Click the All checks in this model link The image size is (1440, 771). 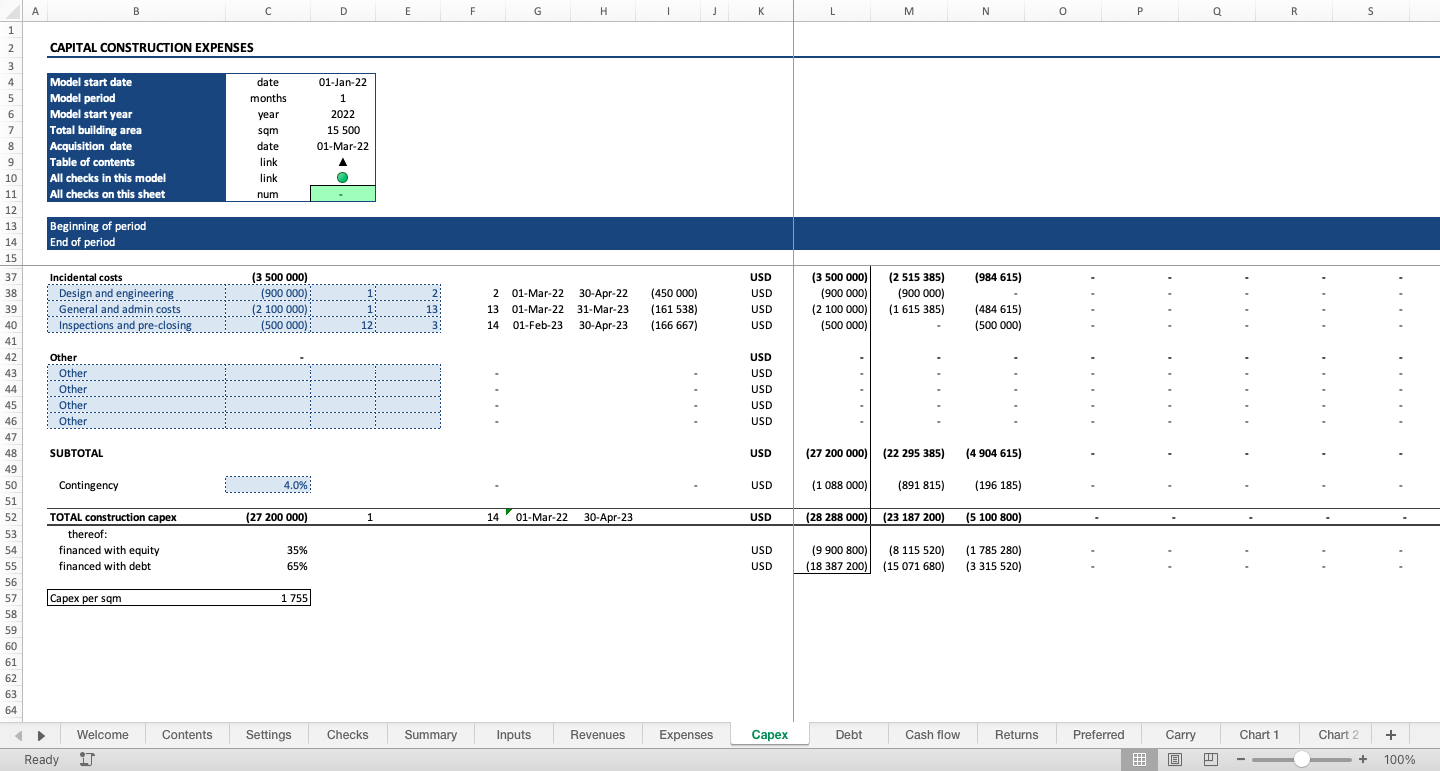[109, 178]
